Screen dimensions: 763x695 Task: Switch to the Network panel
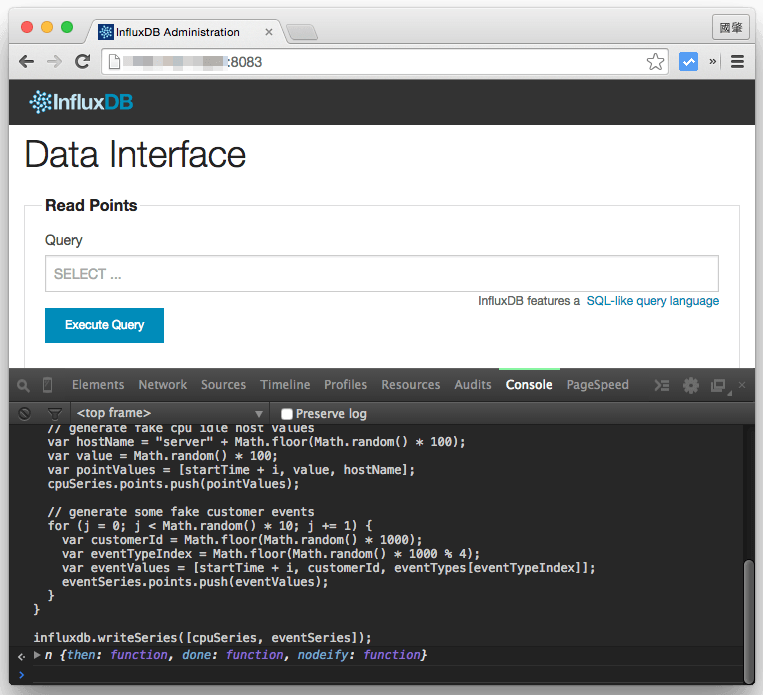coord(163,385)
